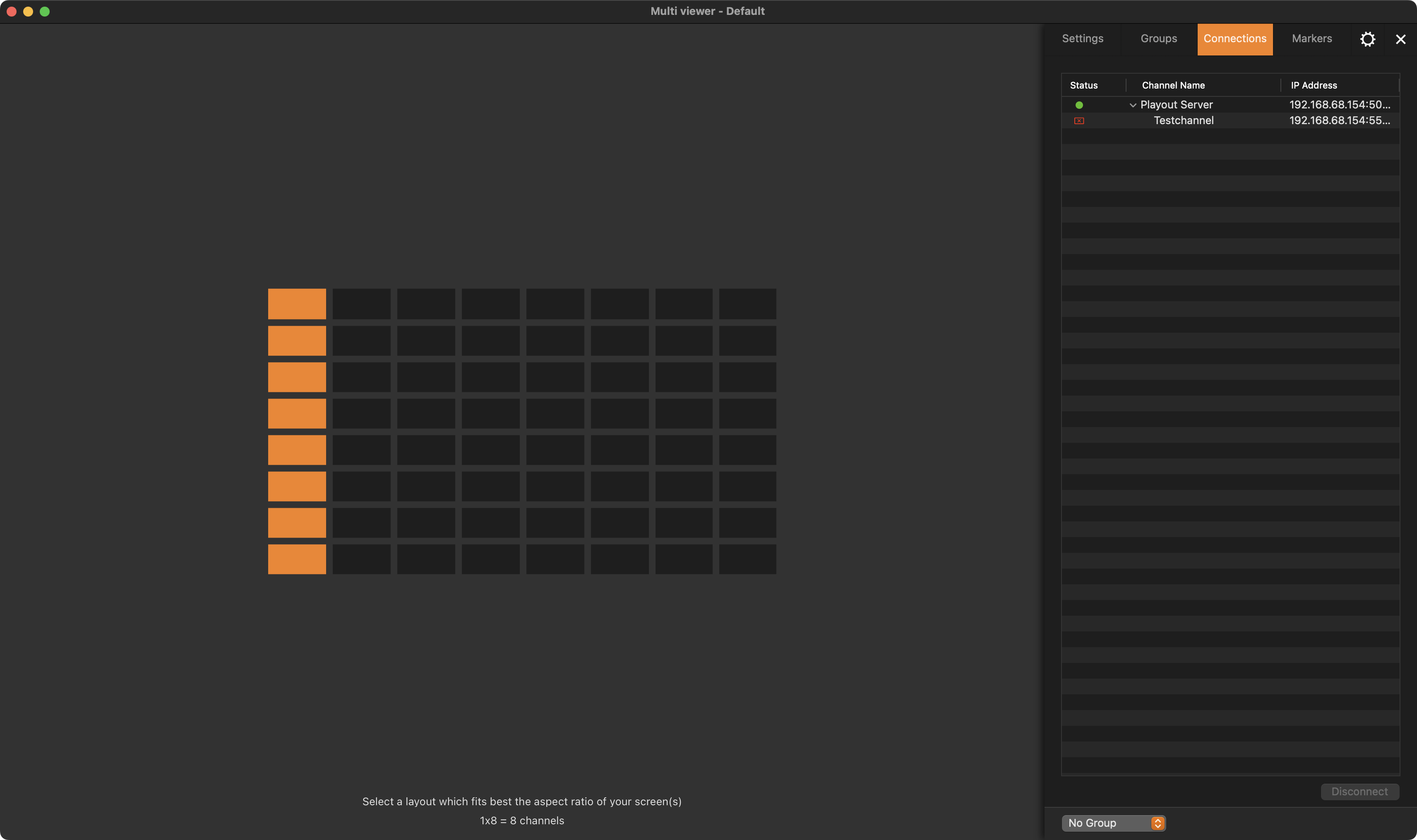Choose the 8x1 layout cell, top row last column

747,304
